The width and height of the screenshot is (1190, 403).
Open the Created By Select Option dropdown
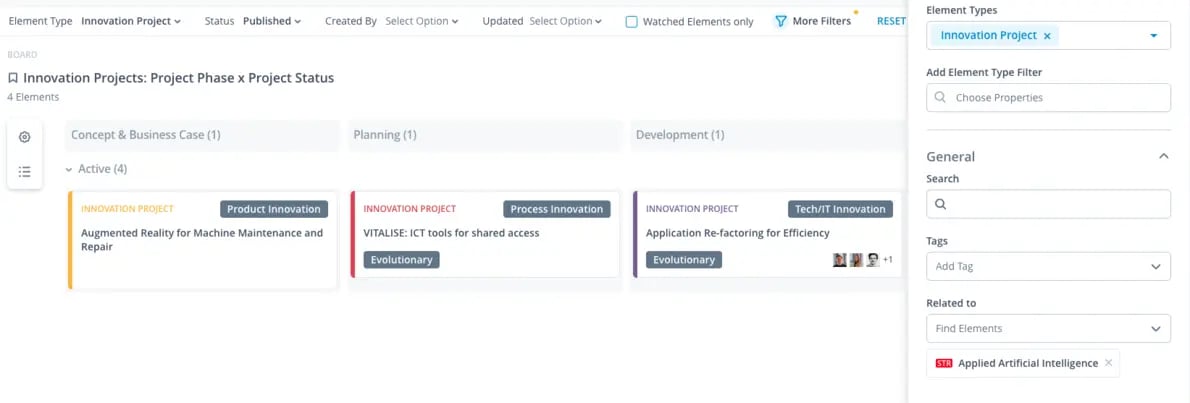click(422, 21)
